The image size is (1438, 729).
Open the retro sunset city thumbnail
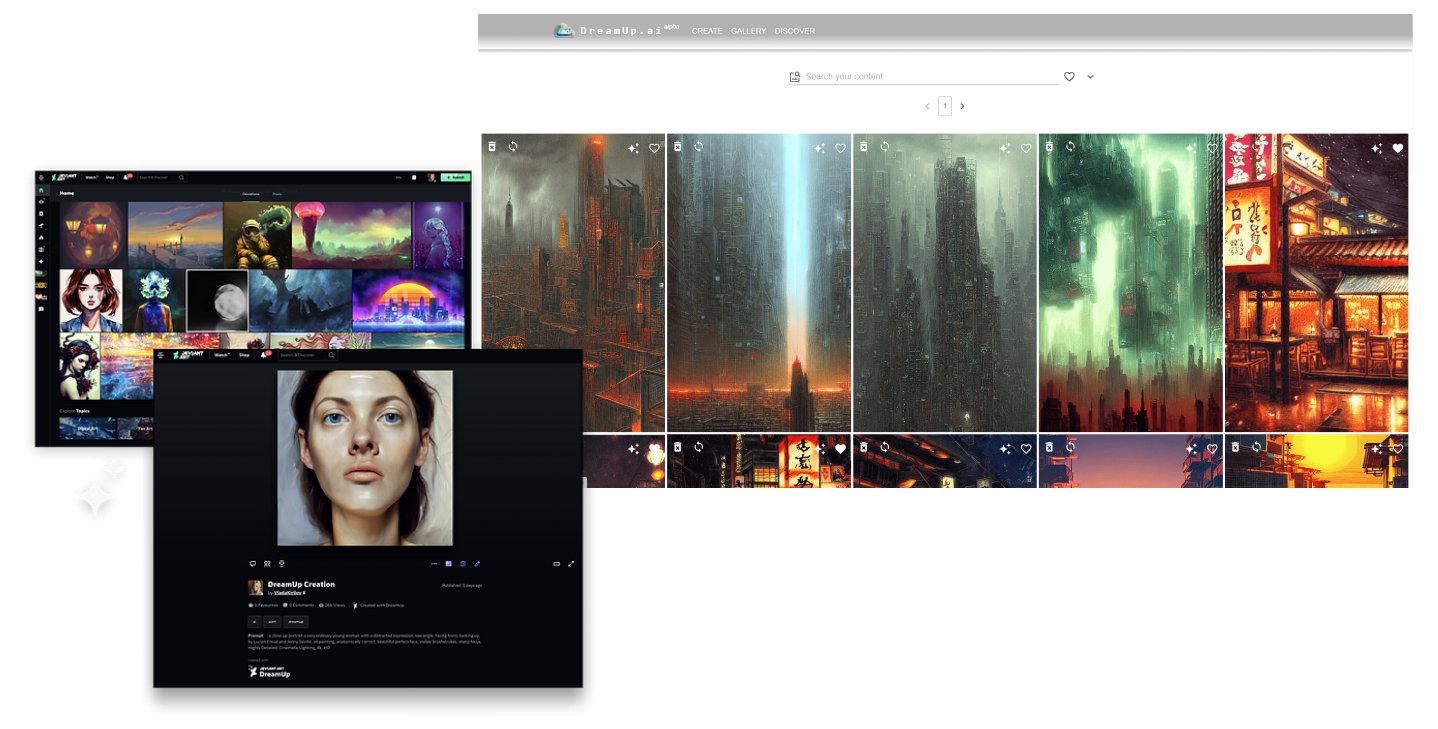point(408,299)
